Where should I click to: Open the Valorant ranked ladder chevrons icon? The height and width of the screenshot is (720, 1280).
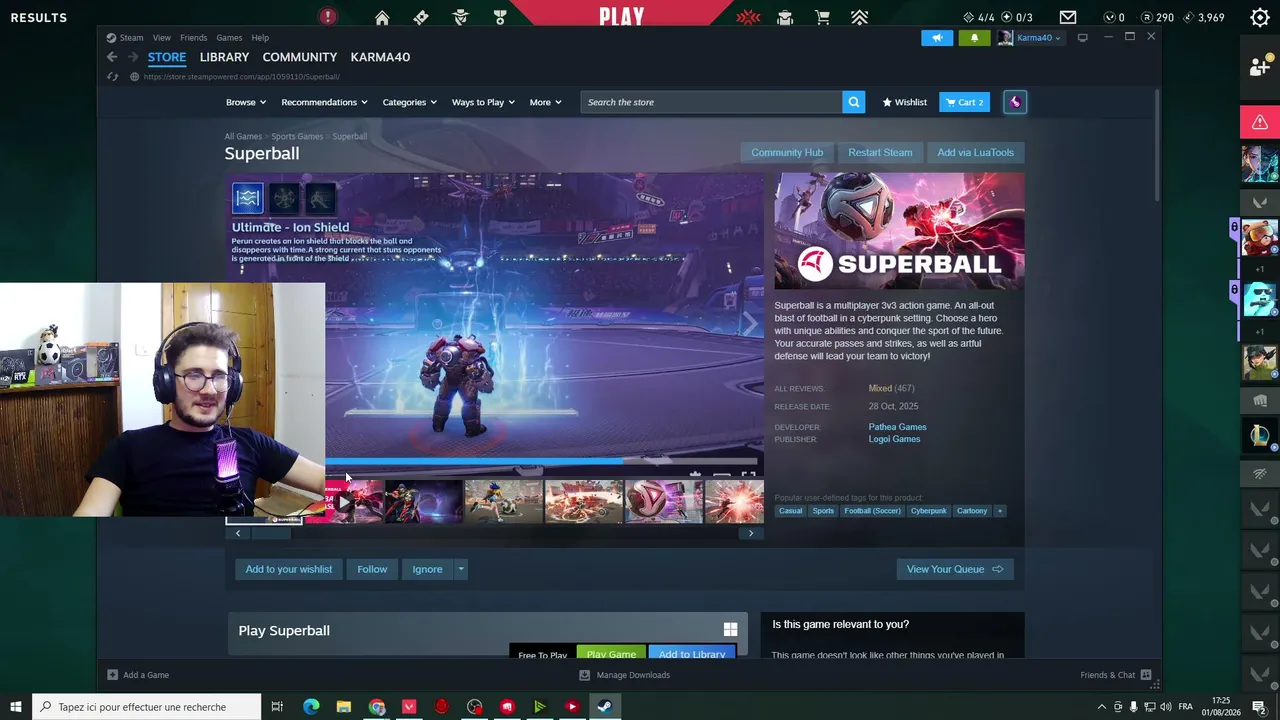coord(859,17)
